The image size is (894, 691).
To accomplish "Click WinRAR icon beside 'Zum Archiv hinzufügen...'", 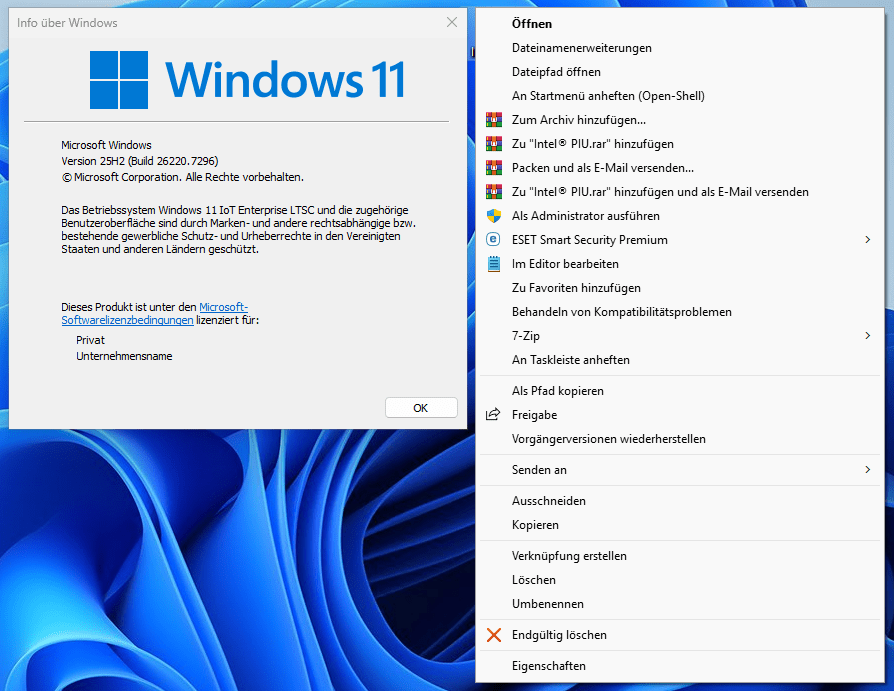I will coord(494,120).
